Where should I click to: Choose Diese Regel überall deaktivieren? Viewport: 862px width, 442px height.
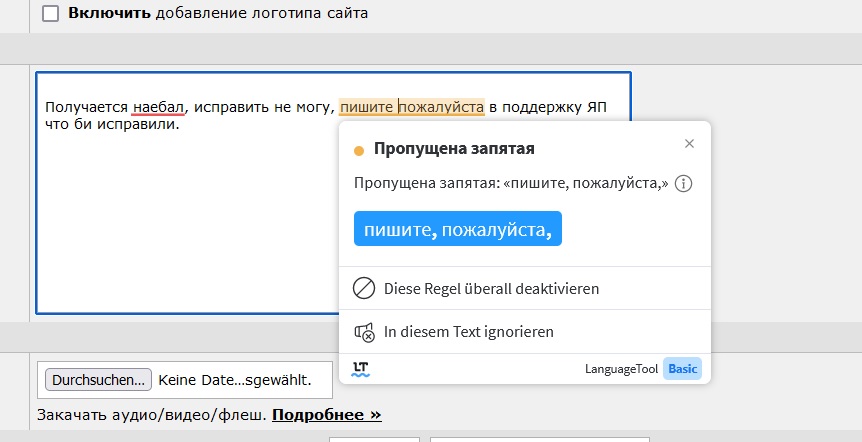(524, 288)
